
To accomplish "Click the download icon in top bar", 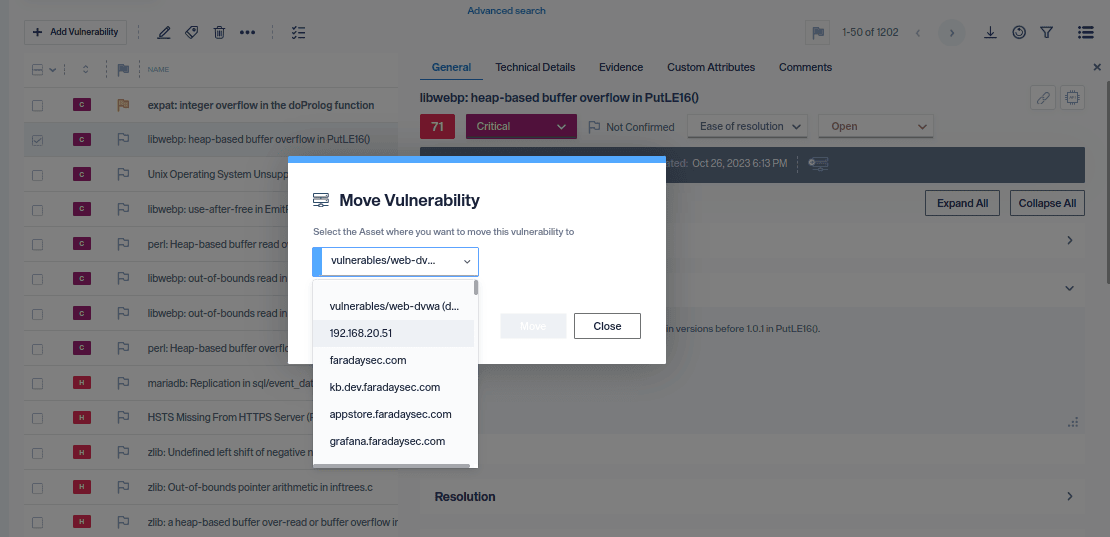I will click(990, 32).
